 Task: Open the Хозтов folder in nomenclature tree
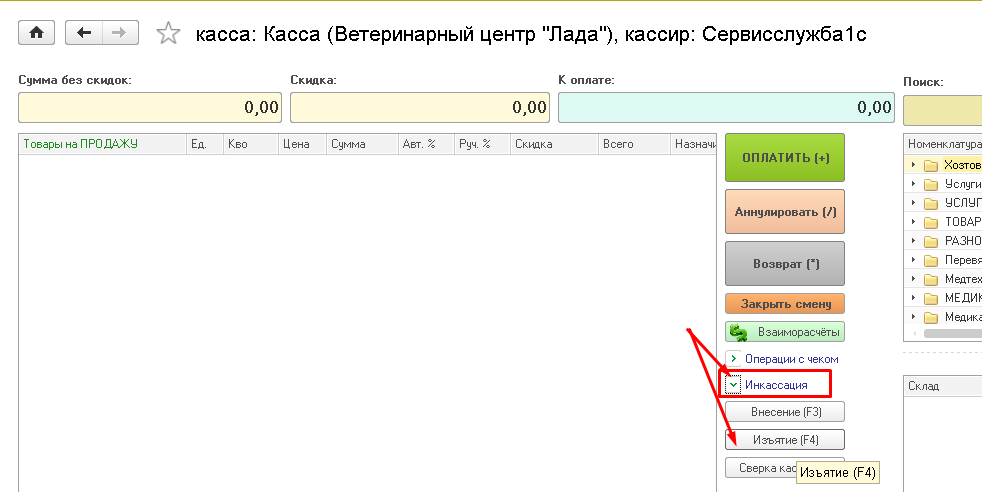point(962,165)
